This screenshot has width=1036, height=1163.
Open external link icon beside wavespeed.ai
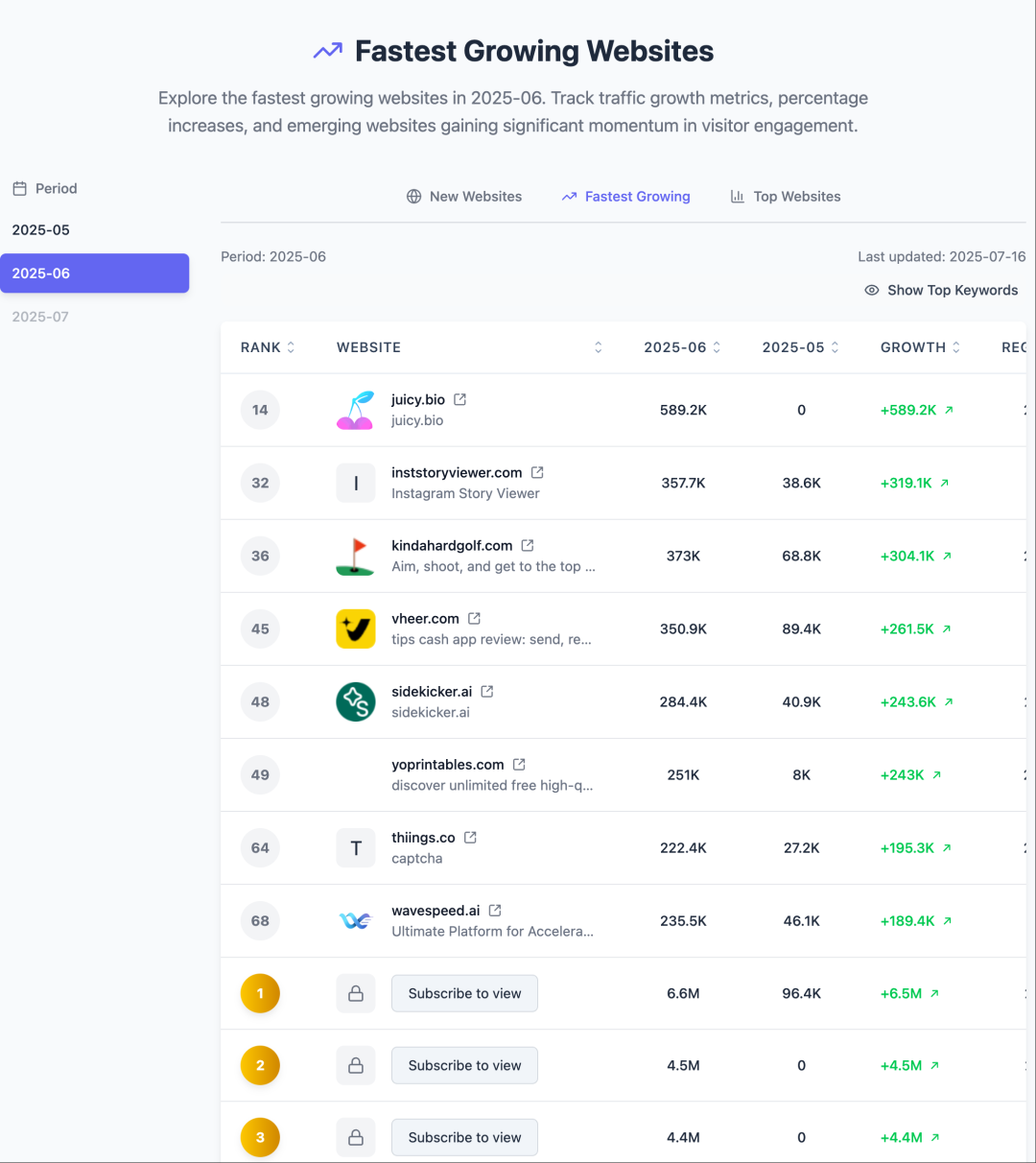(495, 910)
